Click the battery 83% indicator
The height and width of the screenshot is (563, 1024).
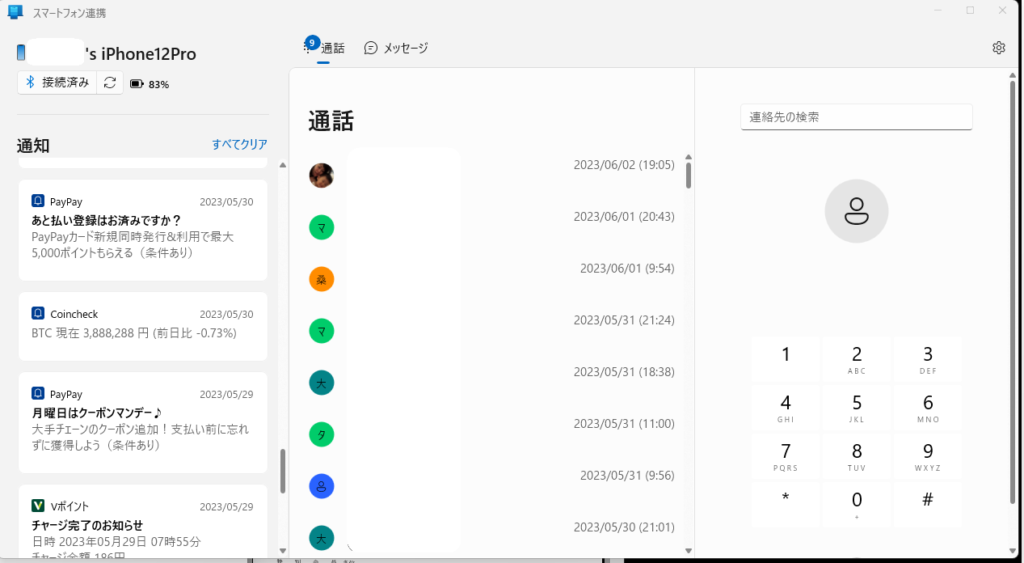pos(149,84)
